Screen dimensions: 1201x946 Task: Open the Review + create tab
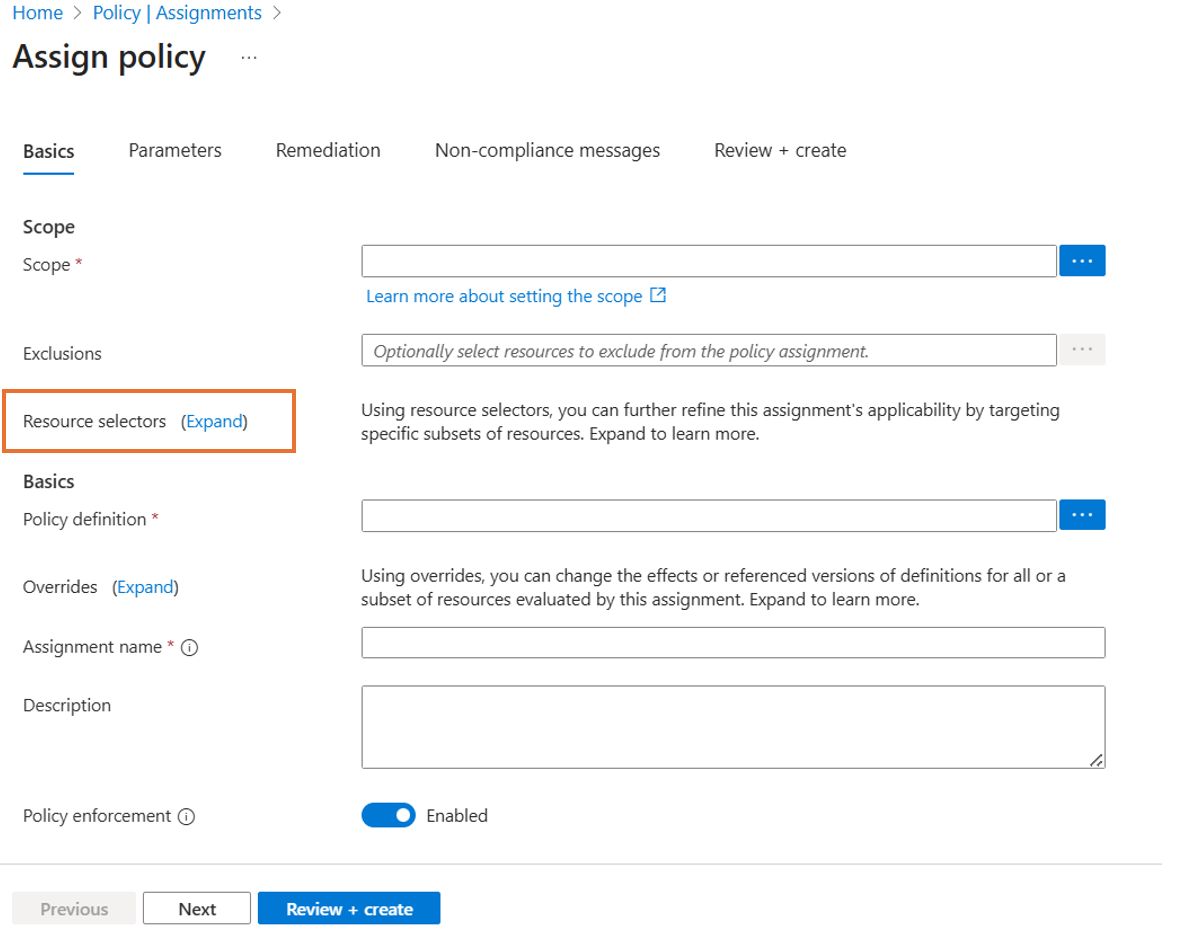pos(780,150)
